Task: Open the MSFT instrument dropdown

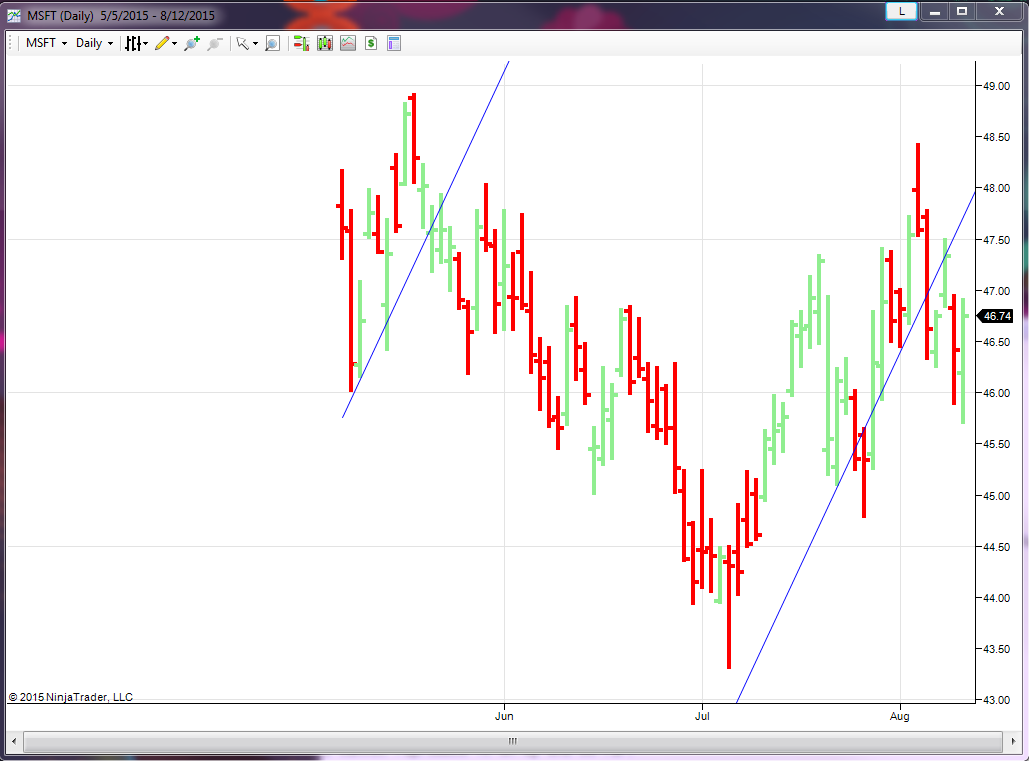Action: click(x=46, y=43)
